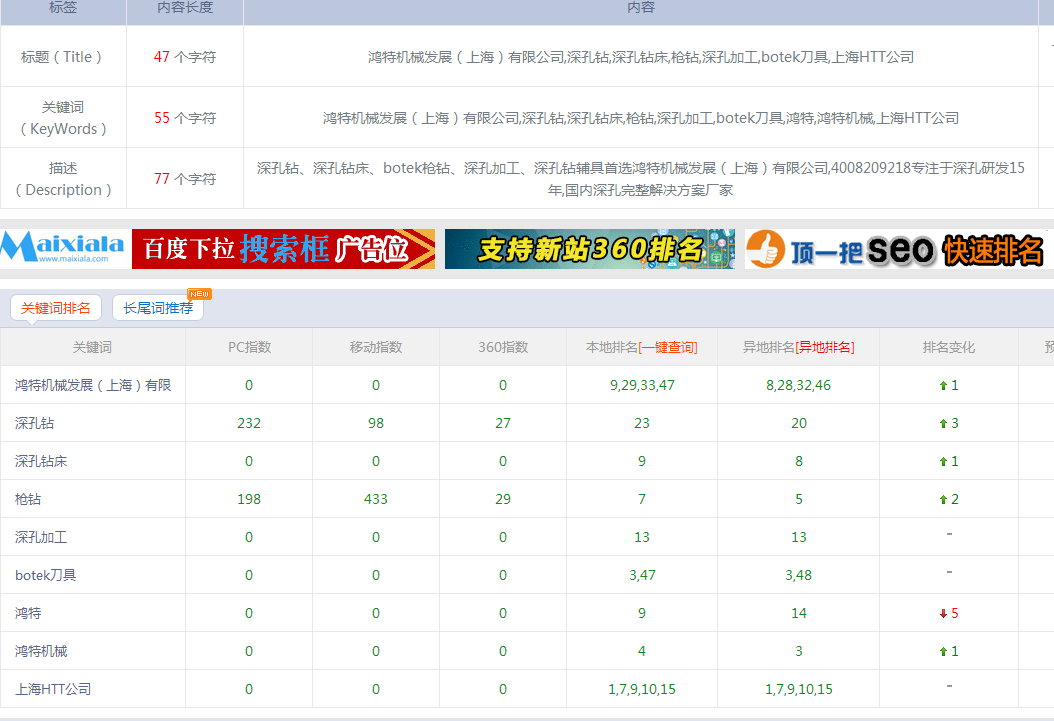This screenshot has height=721, width=1054.
Task: Click the PC指数 column header
Action: click(x=249, y=348)
